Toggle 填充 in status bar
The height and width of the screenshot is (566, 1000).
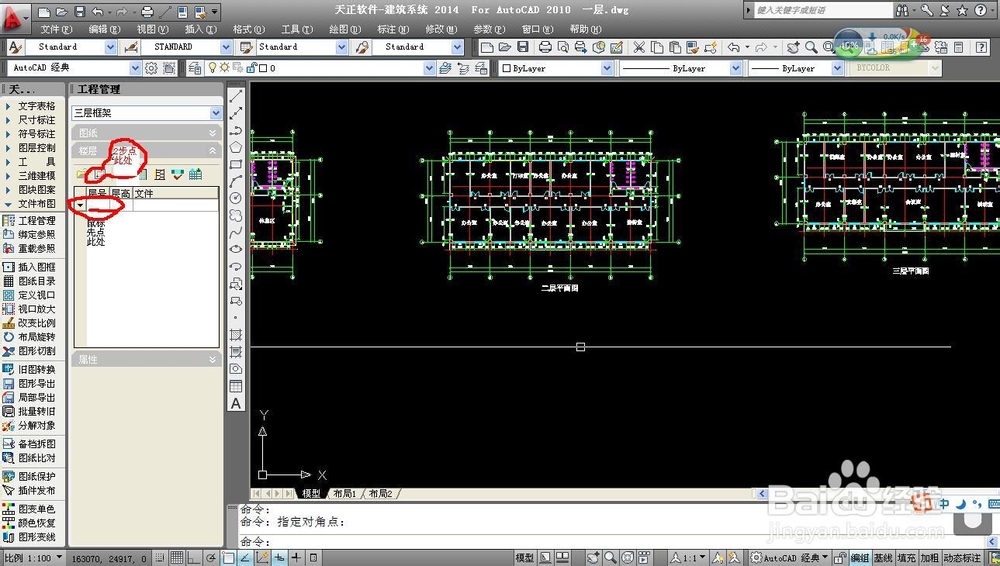click(x=906, y=558)
